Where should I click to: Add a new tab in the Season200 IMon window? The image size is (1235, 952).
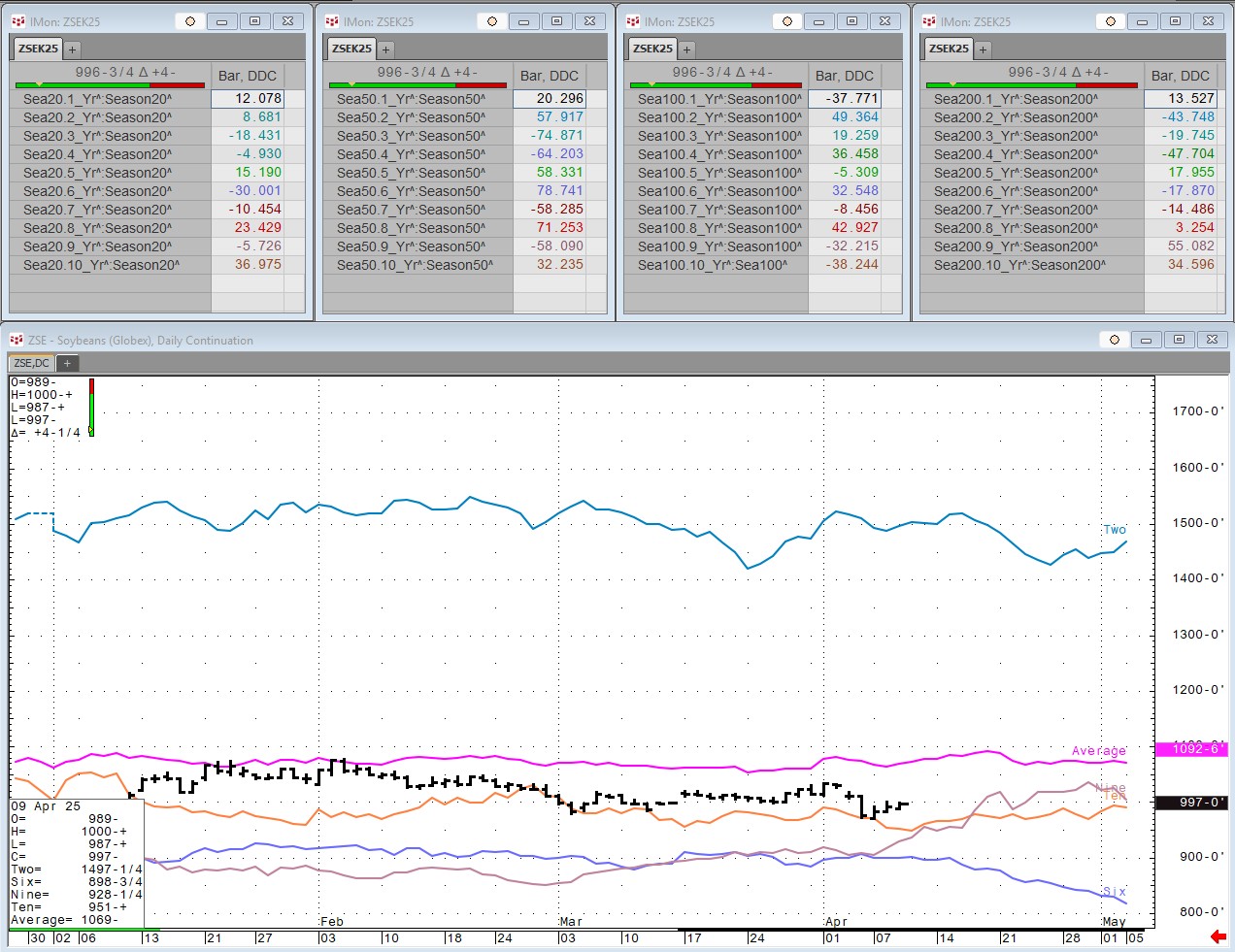point(984,49)
